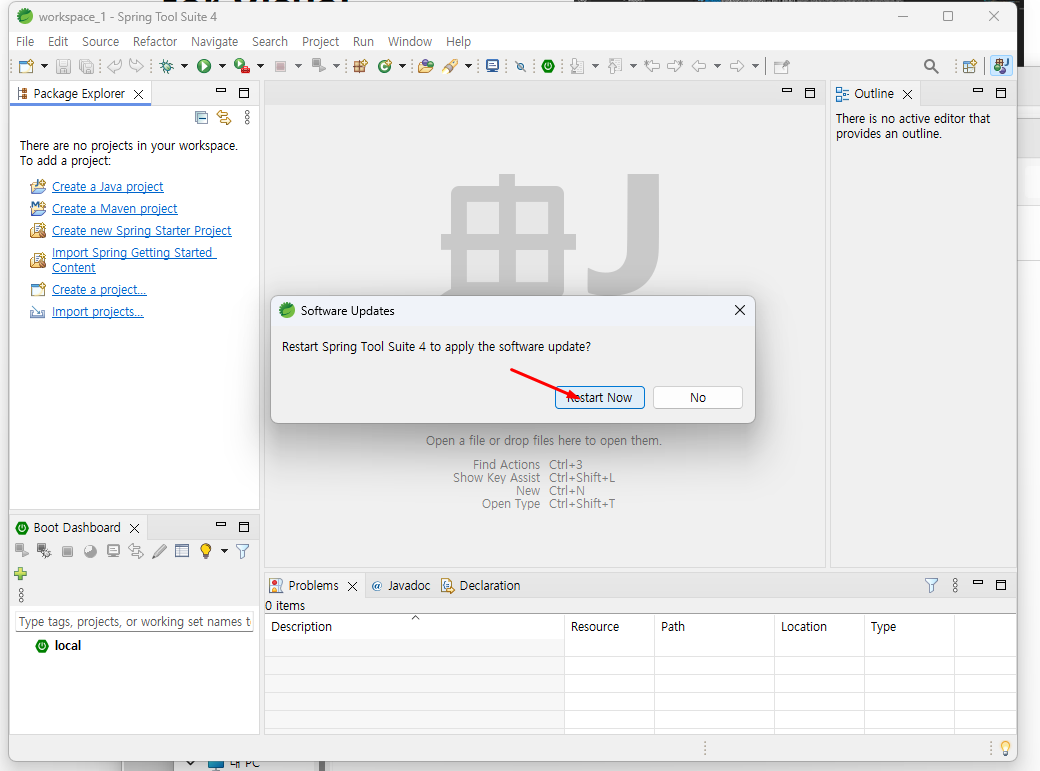
Task: Open the dropdown arrow beside Next Annotation icon
Action: (x=595, y=66)
